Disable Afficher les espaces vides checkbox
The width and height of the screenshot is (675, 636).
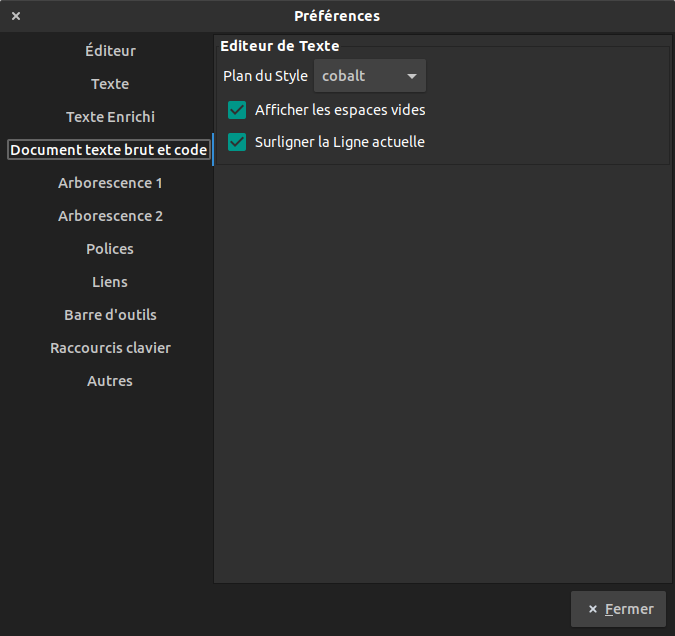pyautogui.click(x=237, y=110)
